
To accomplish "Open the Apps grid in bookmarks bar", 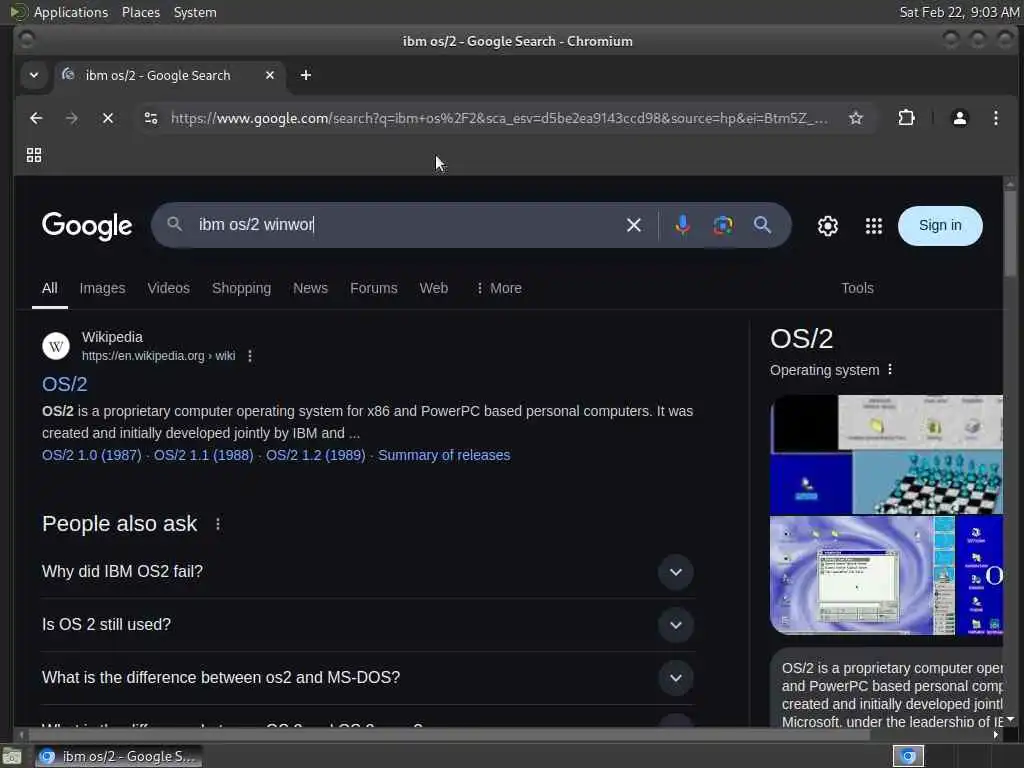I will (x=34, y=155).
